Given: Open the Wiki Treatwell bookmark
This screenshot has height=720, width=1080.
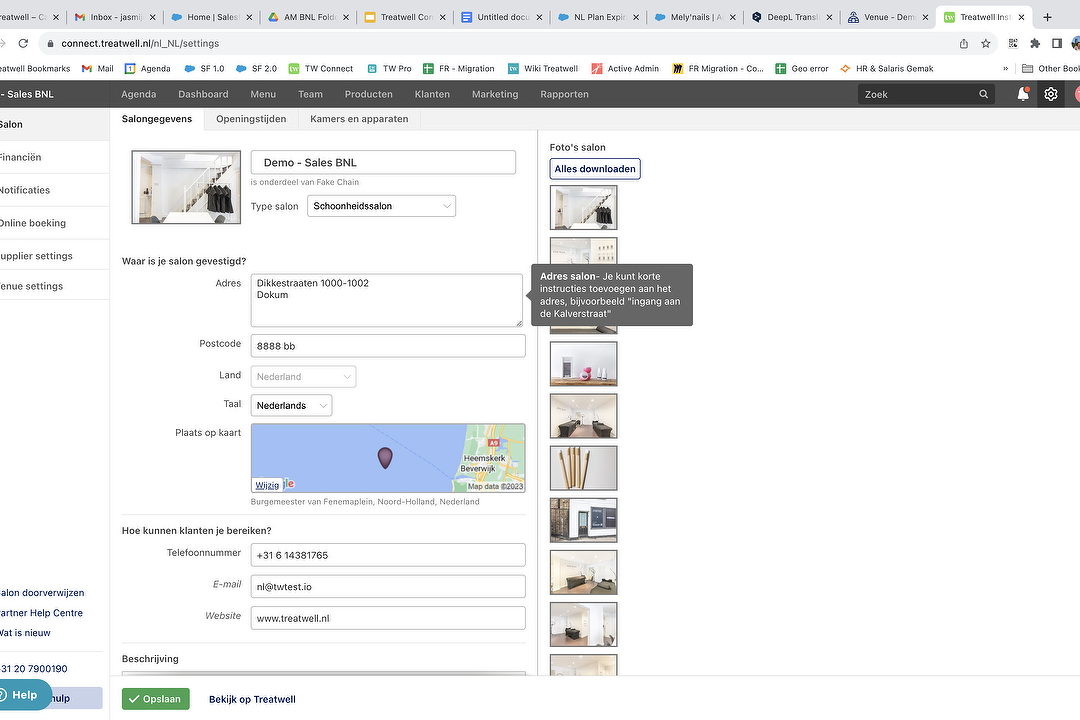Looking at the screenshot, I should tap(543, 68).
